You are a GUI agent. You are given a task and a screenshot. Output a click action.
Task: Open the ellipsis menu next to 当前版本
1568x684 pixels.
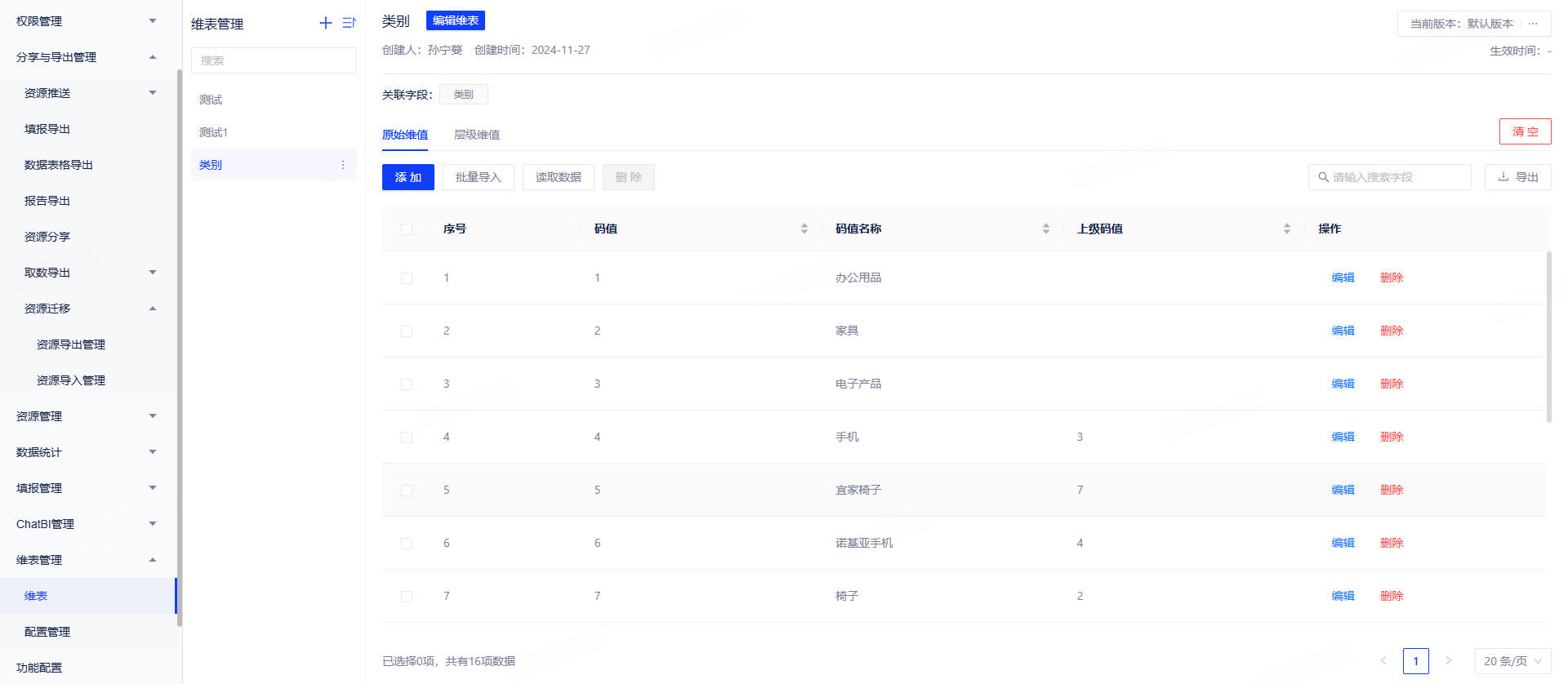1533,24
